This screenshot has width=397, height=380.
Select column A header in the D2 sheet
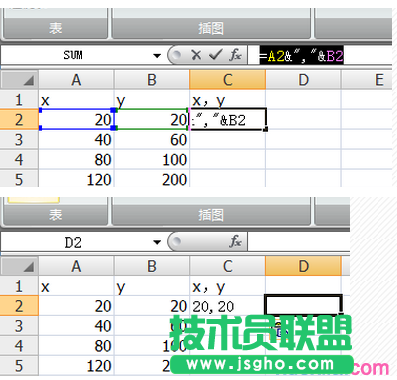coord(76,266)
